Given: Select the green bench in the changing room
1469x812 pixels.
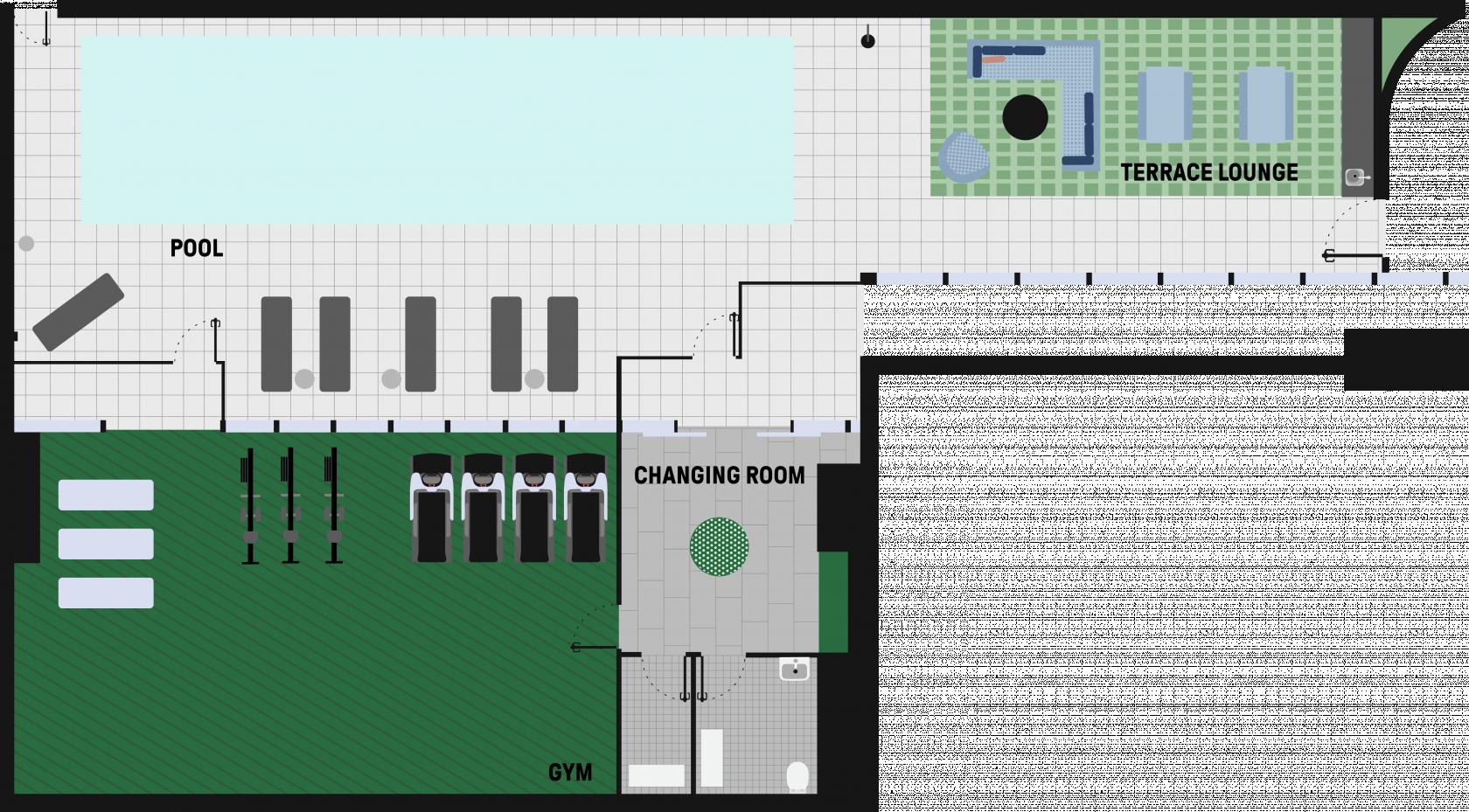Looking at the screenshot, I should pos(833,602).
